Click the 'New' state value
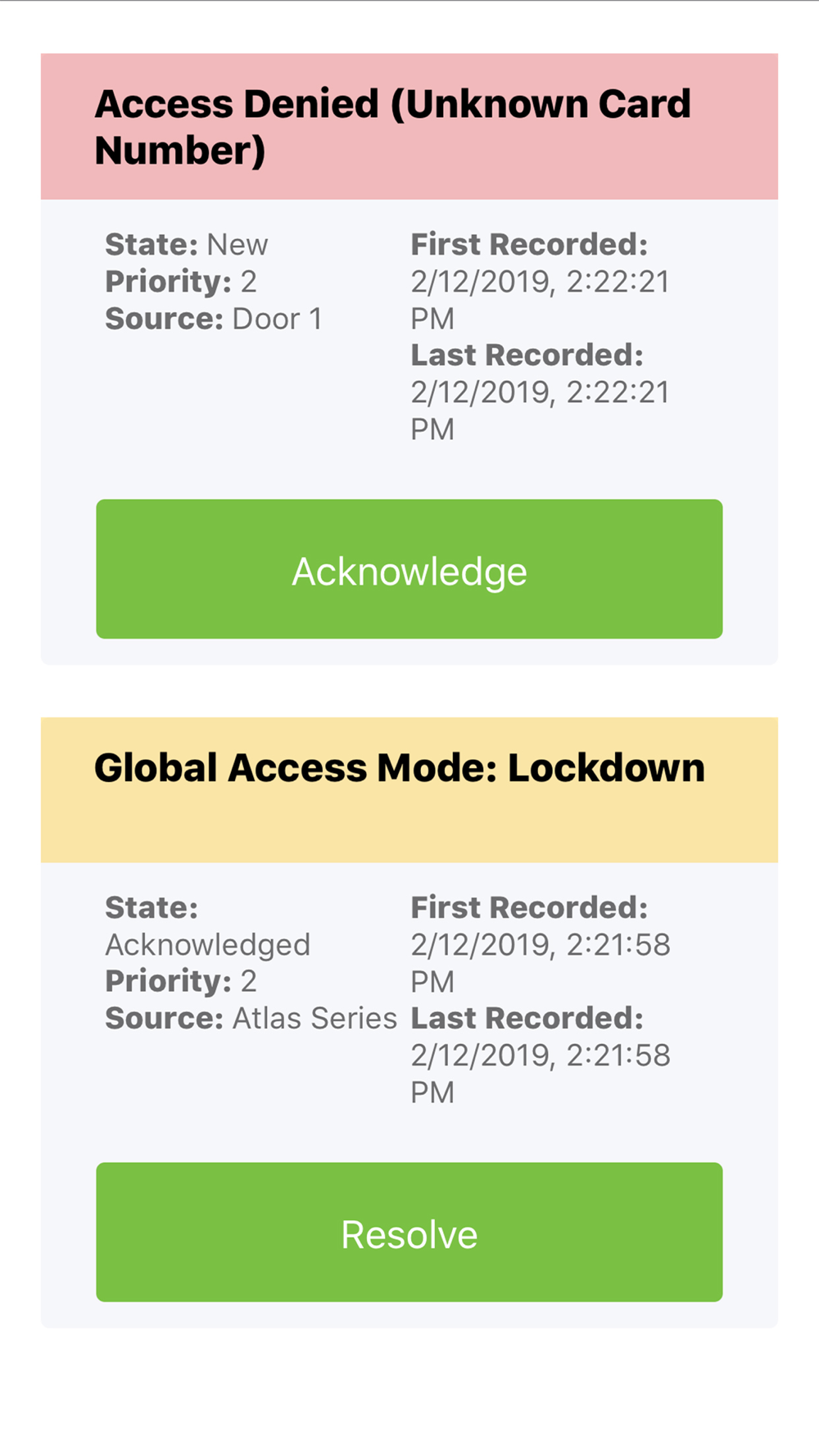The height and width of the screenshot is (1456, 819). coord(237,245)
